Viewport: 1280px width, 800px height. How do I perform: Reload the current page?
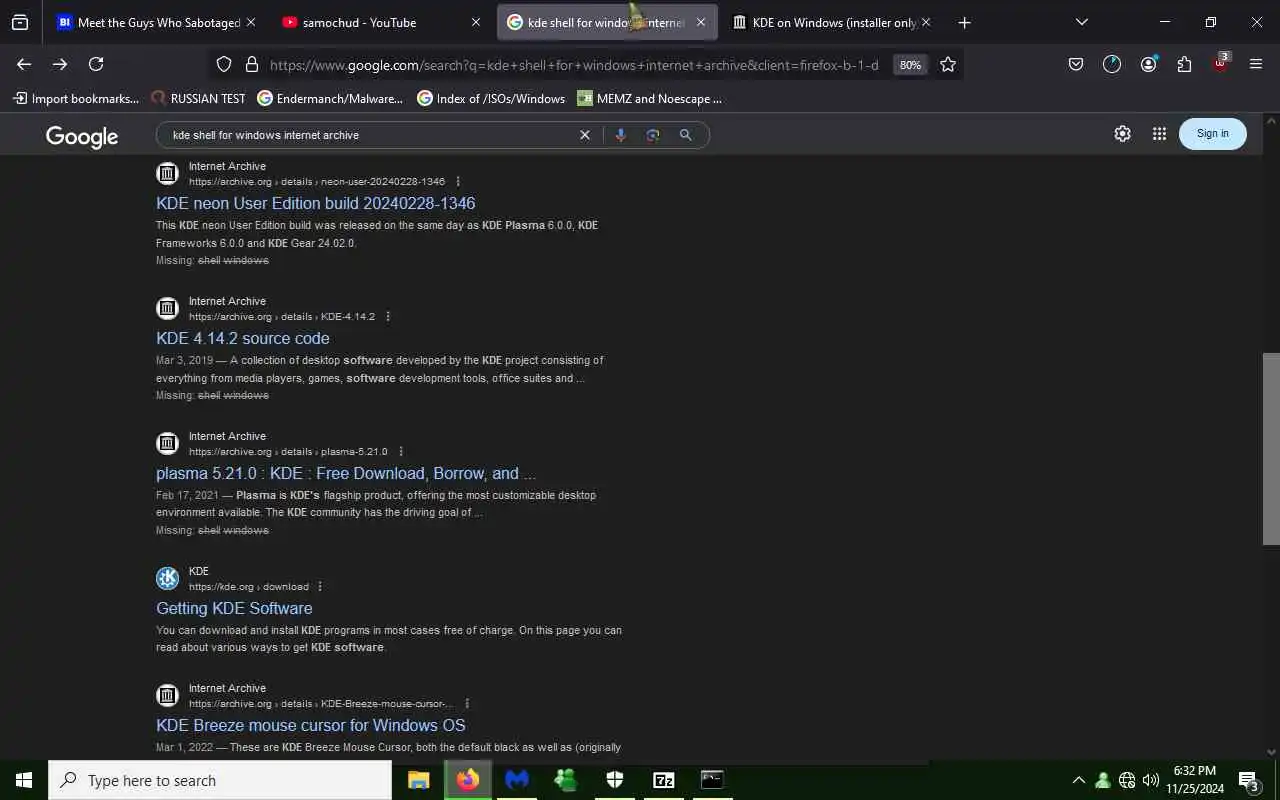(96, 64)
